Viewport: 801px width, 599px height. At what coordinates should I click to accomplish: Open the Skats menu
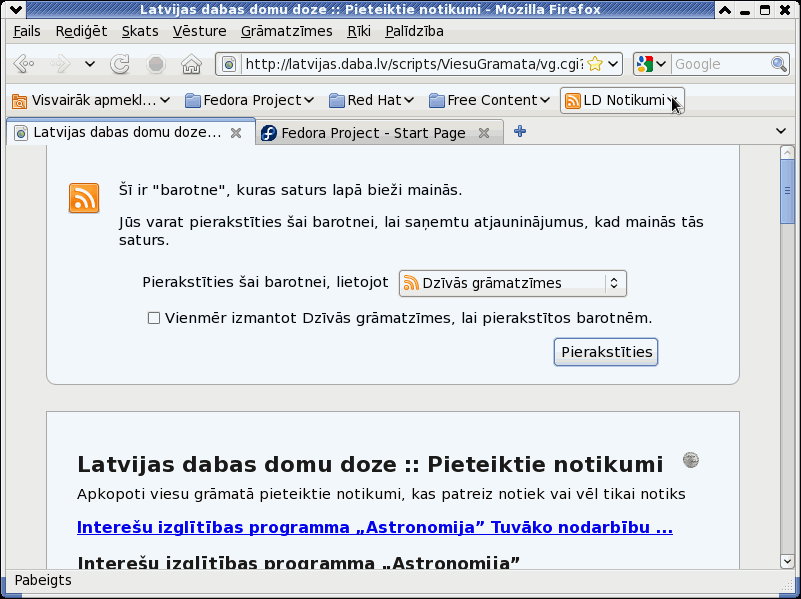tap(140, 32)
